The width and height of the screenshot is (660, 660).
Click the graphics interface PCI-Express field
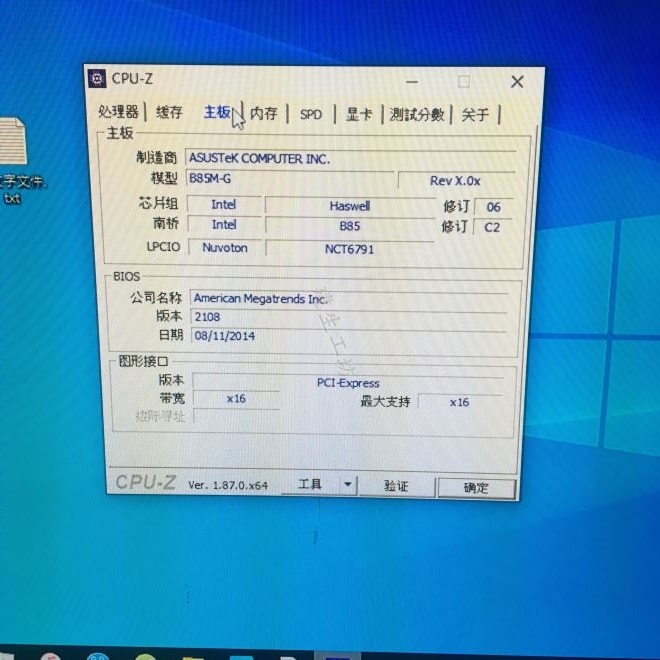tap(348, 383)
